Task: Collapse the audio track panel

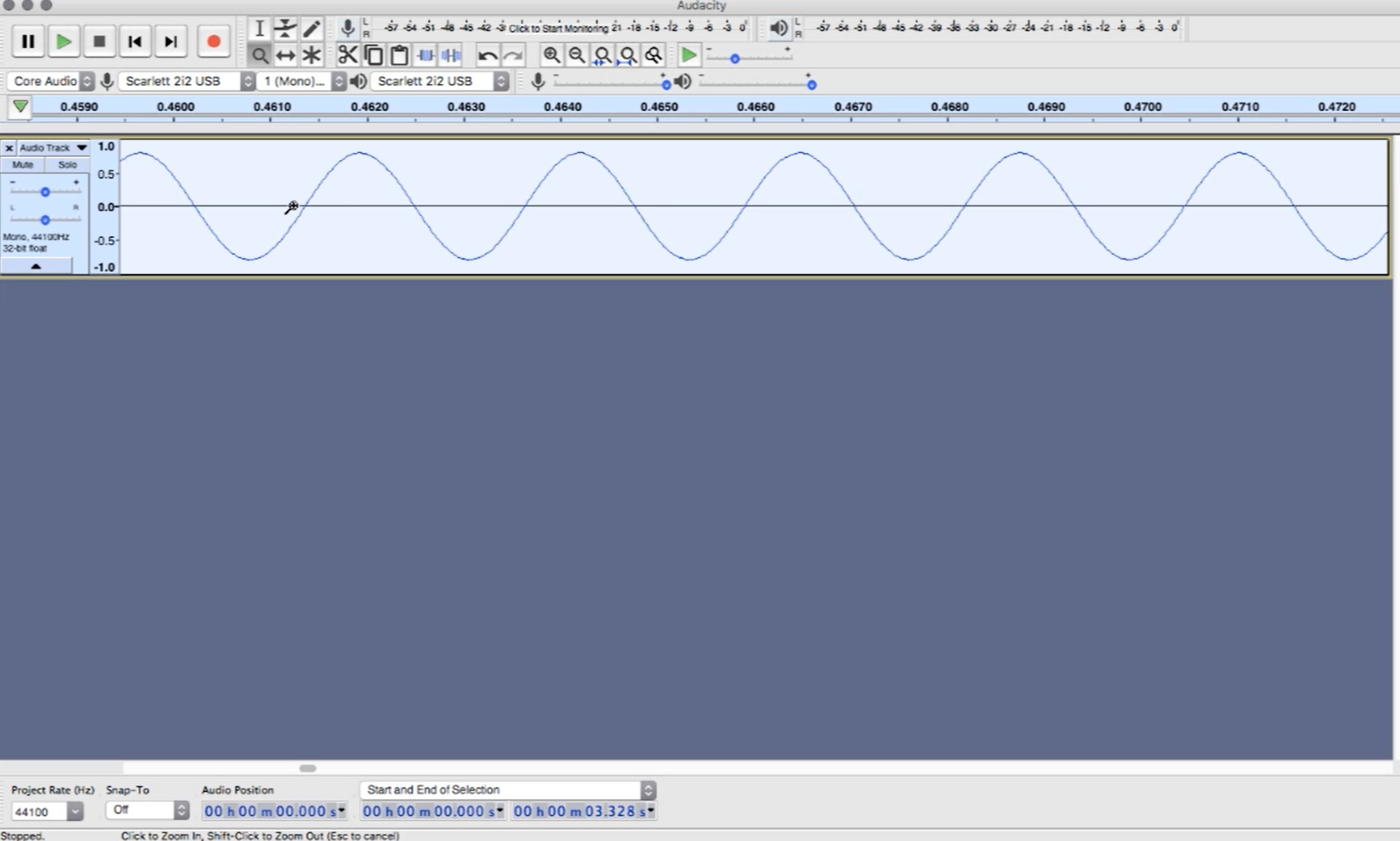Action: pyautogui.click(x=36, y=265)
